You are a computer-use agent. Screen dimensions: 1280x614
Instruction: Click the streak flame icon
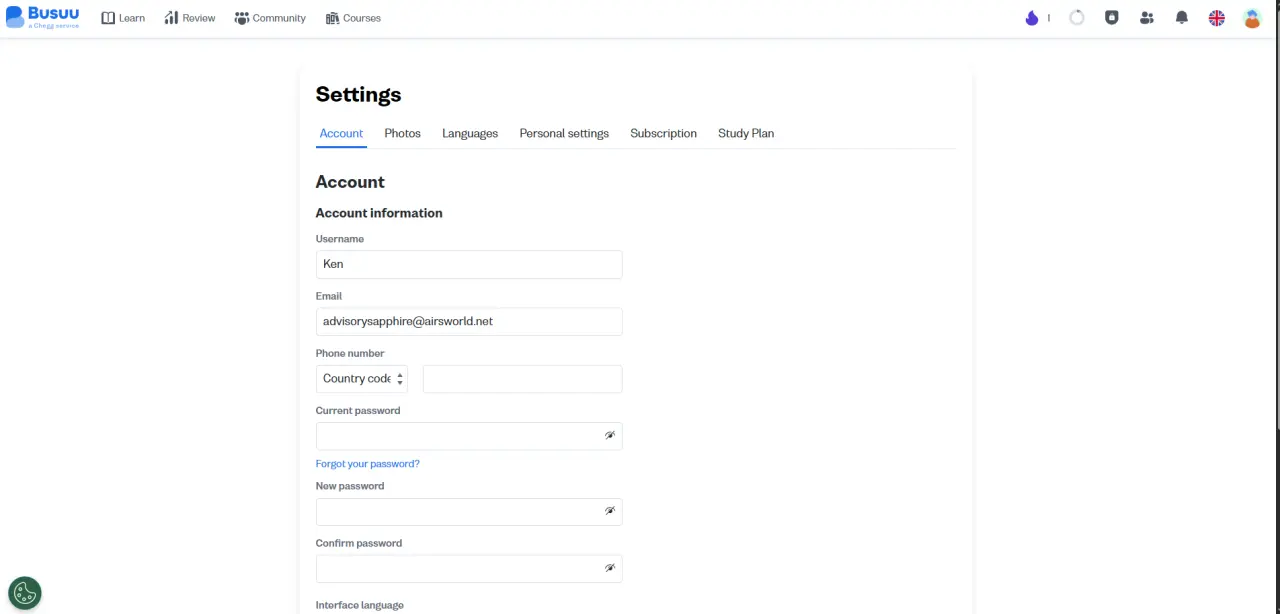[1032, 18]
